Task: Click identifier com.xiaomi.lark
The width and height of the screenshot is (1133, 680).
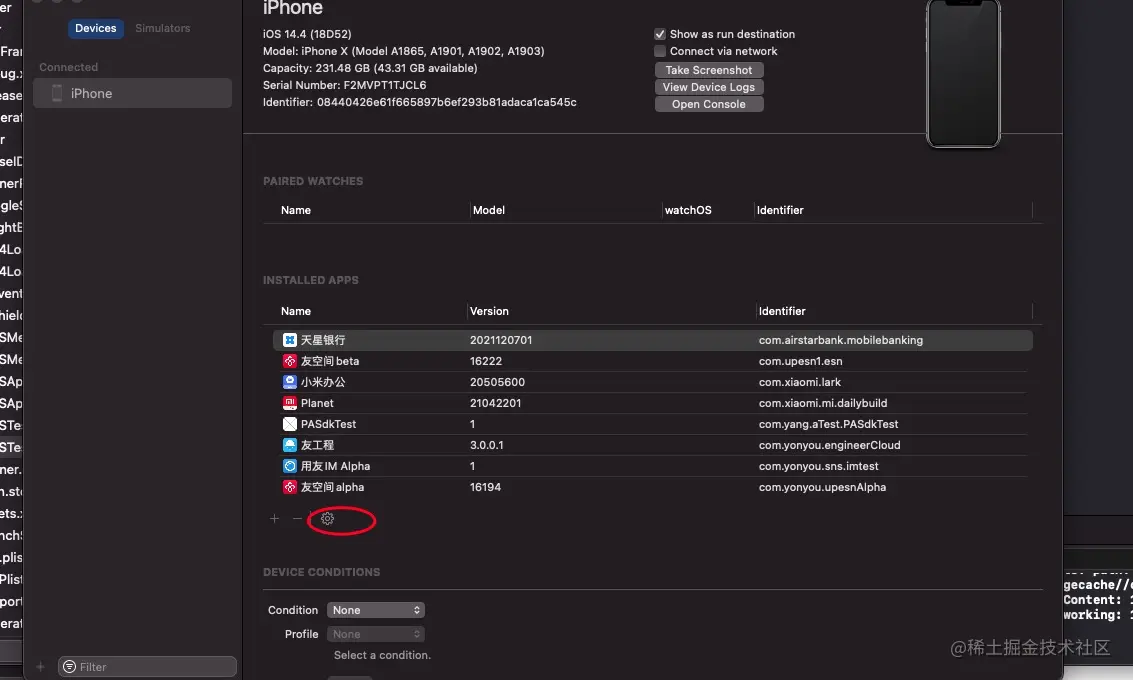Action: (799, 382)
